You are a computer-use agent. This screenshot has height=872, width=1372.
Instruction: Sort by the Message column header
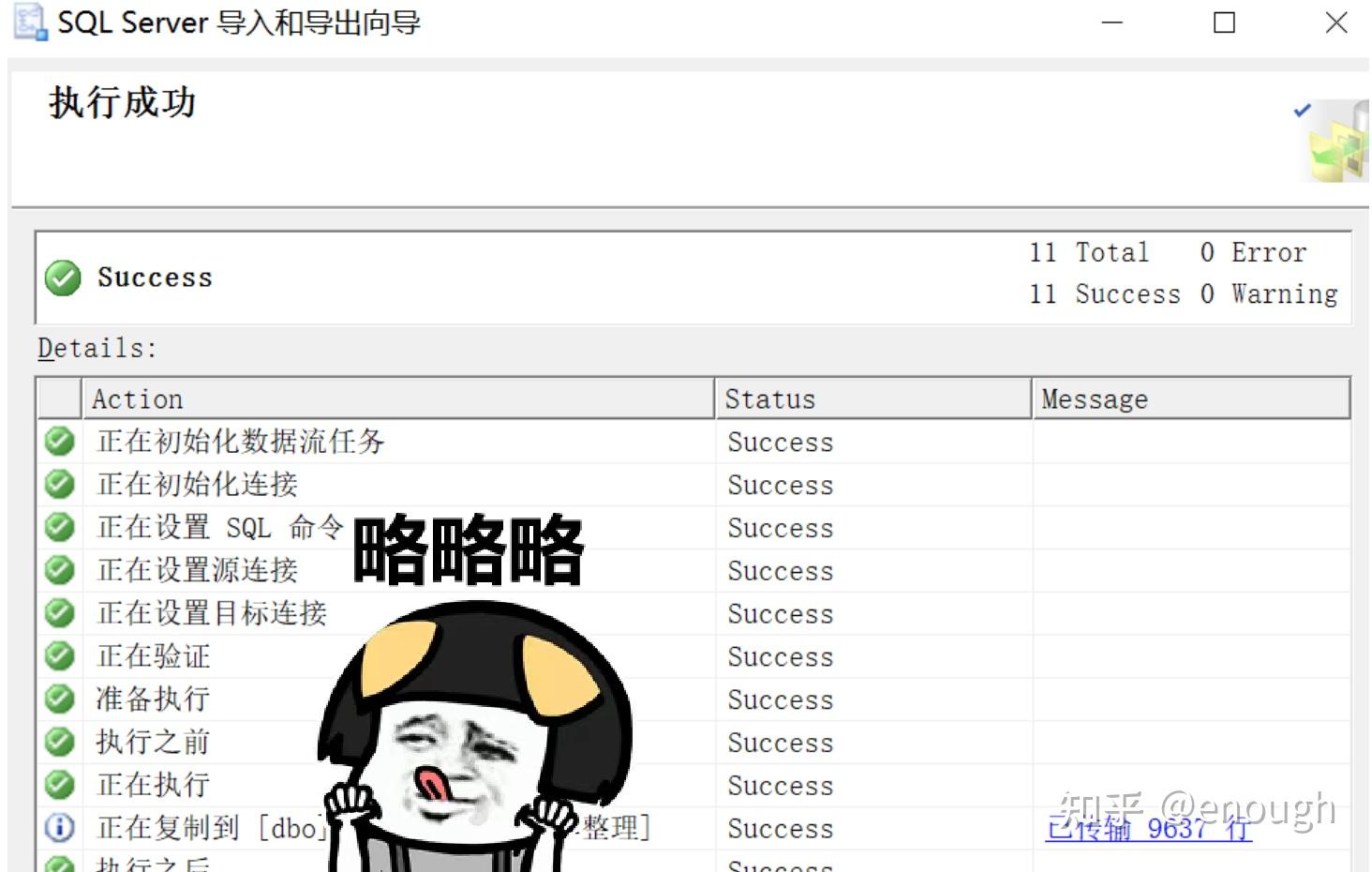pyautogui.click(x=1191, y=398)
